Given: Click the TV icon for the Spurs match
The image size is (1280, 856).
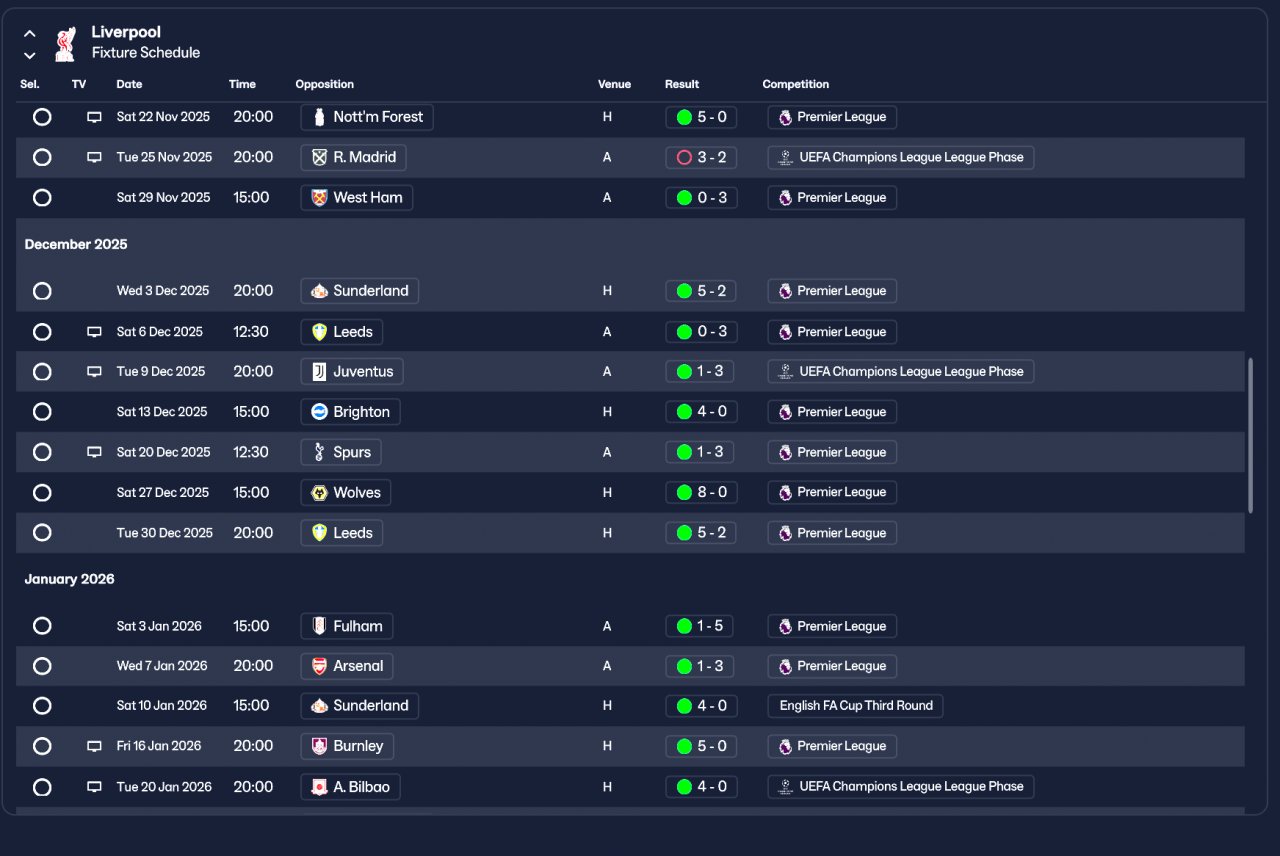Looking at the screenshot, I should (94, 452).
